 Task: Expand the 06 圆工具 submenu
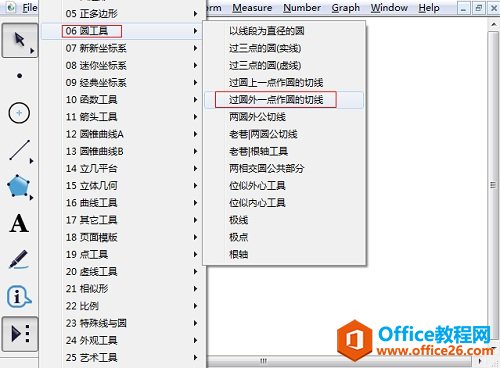121,31
